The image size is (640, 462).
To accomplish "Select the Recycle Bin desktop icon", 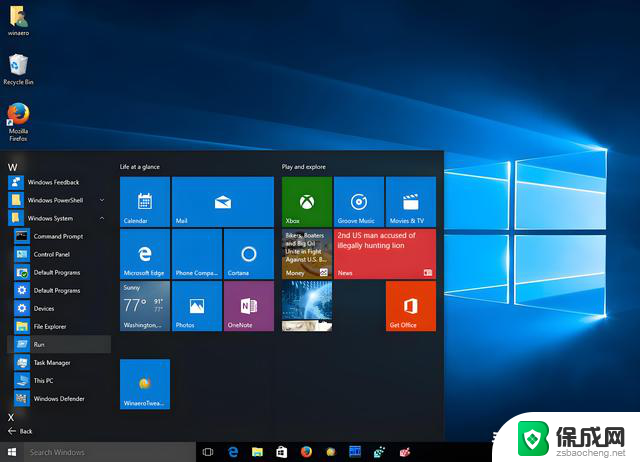I will (x=18, y=69).
